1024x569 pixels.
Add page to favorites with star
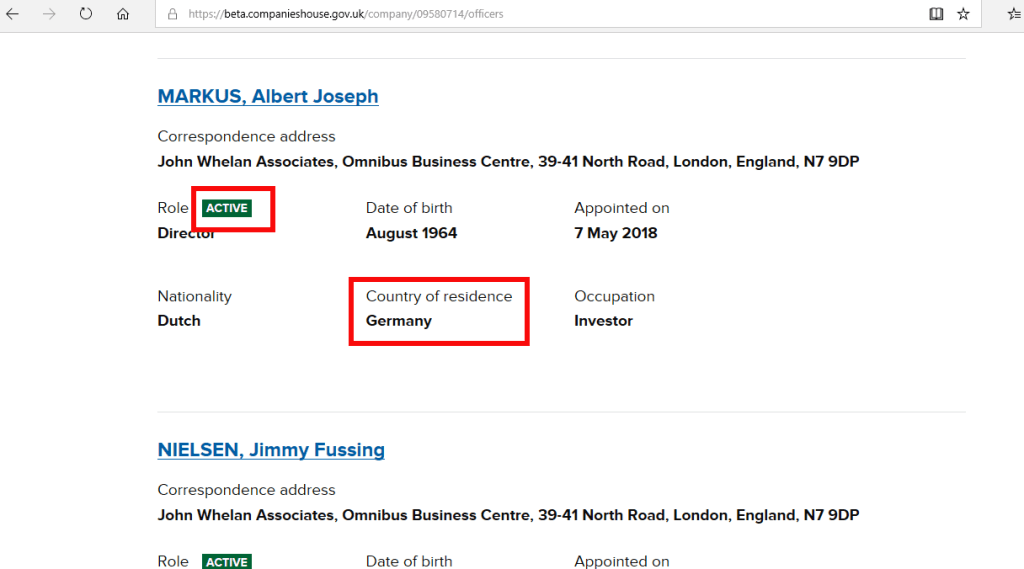(963, 14)
